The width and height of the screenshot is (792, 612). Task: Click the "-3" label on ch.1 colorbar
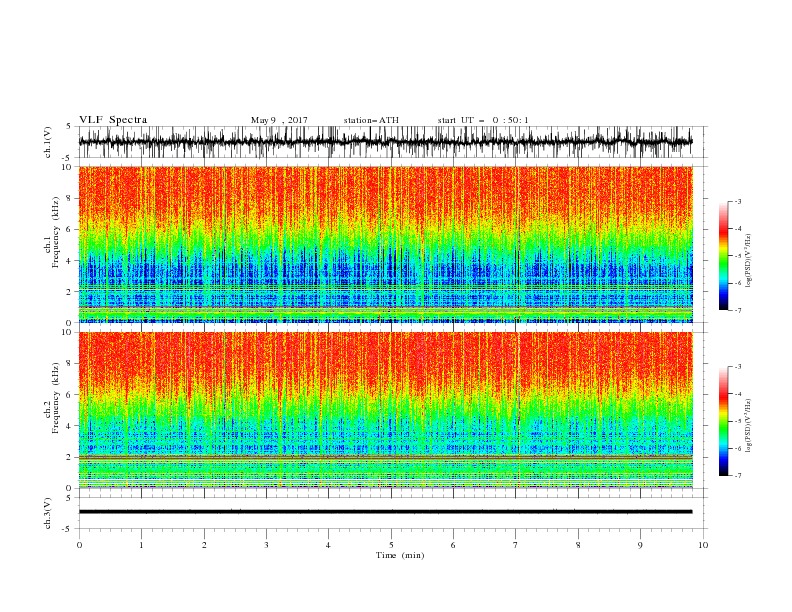(x=737, y=202)
